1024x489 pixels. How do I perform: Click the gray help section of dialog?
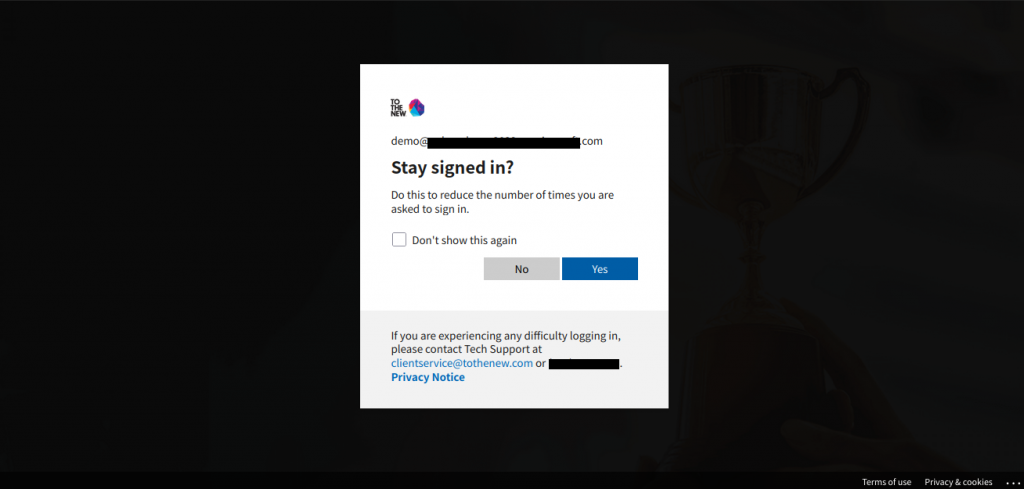tap(514, 359)
